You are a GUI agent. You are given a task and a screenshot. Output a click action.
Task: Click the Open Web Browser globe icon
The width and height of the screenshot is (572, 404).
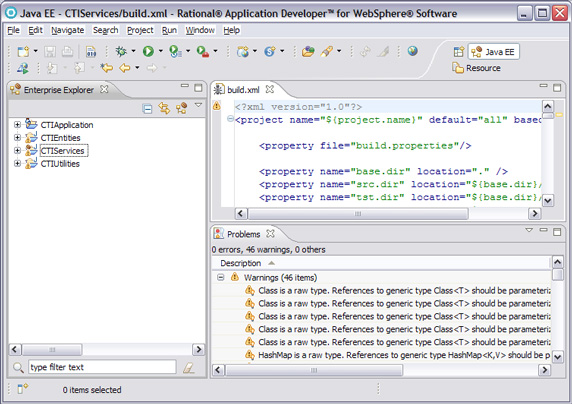[x=413, y=51]
